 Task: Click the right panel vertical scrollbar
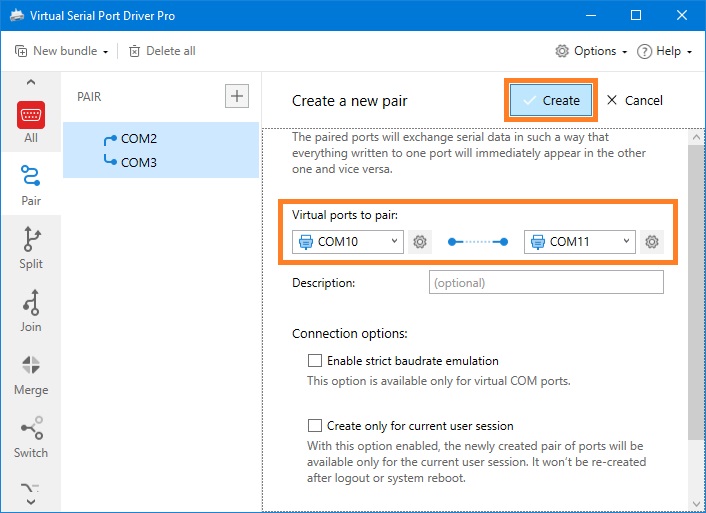(697, 290)
